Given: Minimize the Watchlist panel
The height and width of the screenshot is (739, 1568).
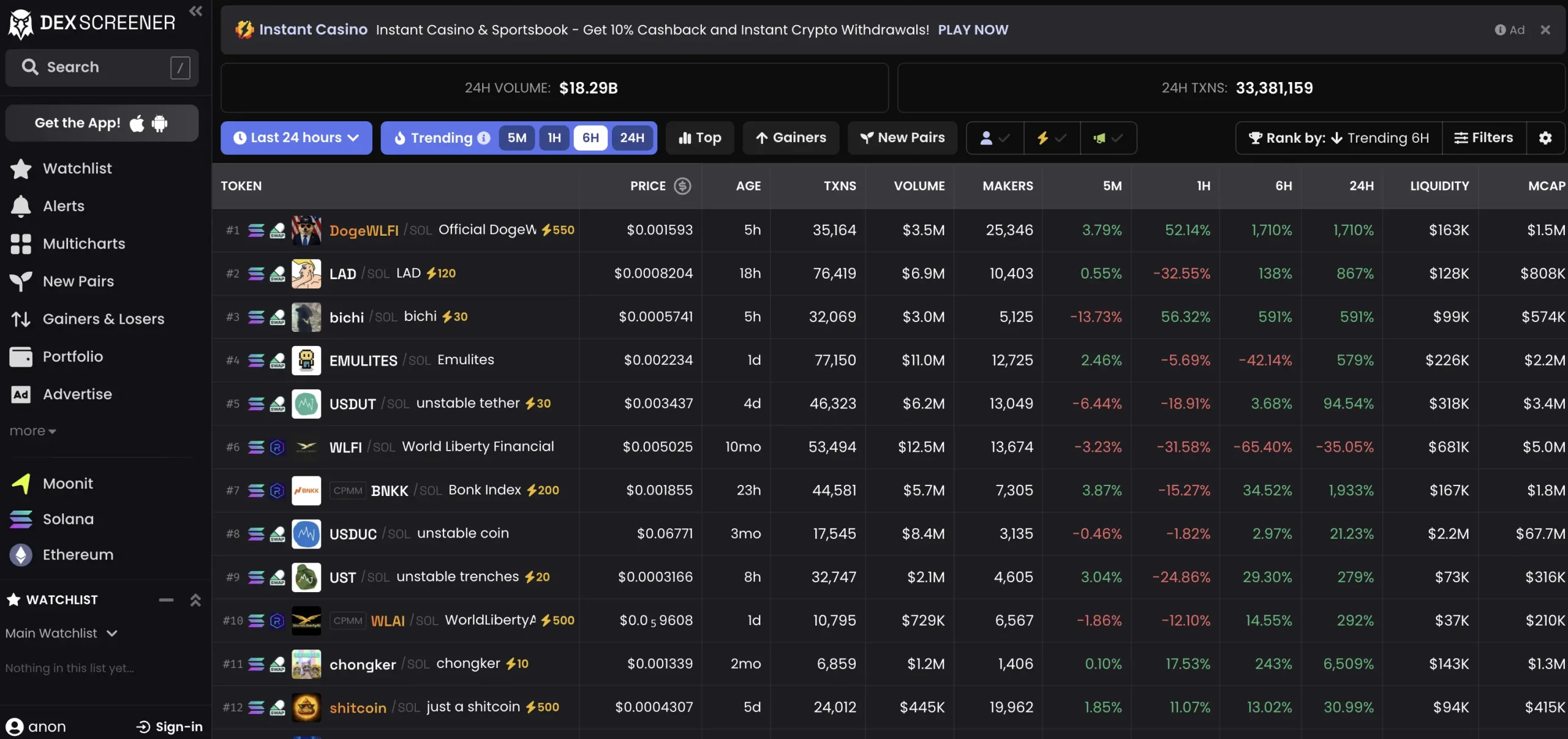Looking at the screenshot, I should point(166,600).
